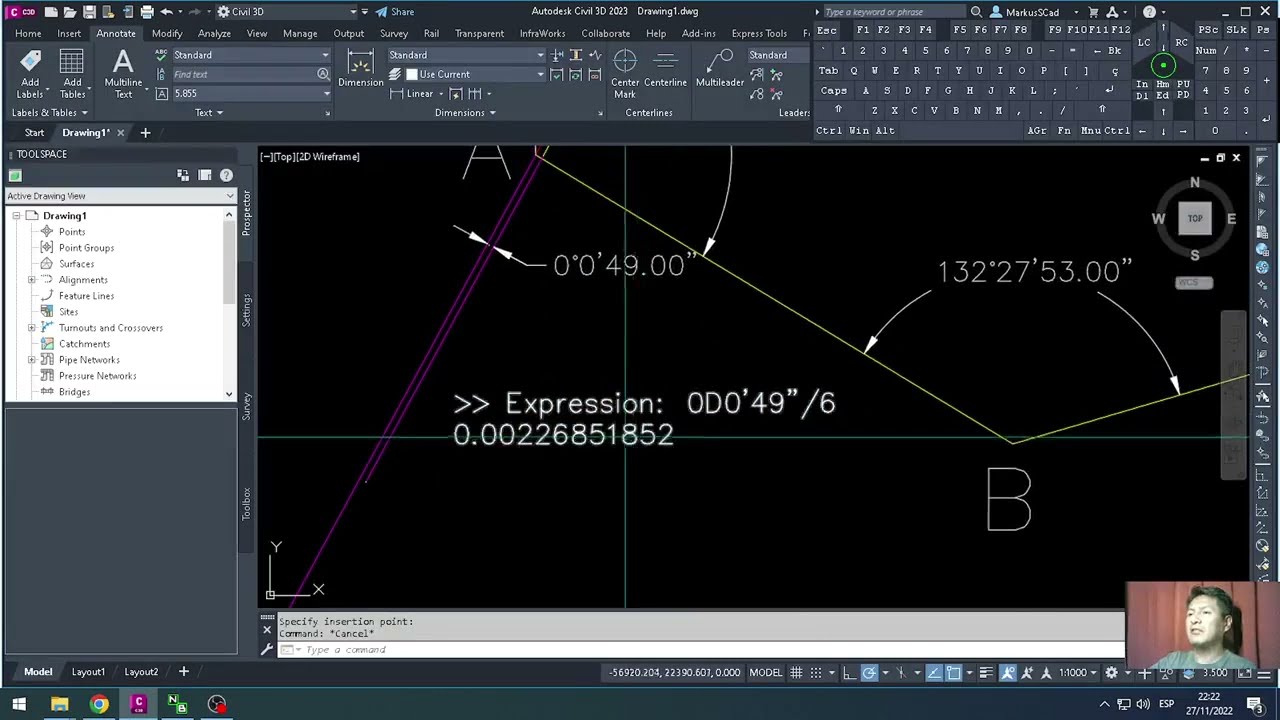Viewport: 1280px width, 720px height.
Task: Expand the Pipe Networks tree node
Action: tap(31, 360)
